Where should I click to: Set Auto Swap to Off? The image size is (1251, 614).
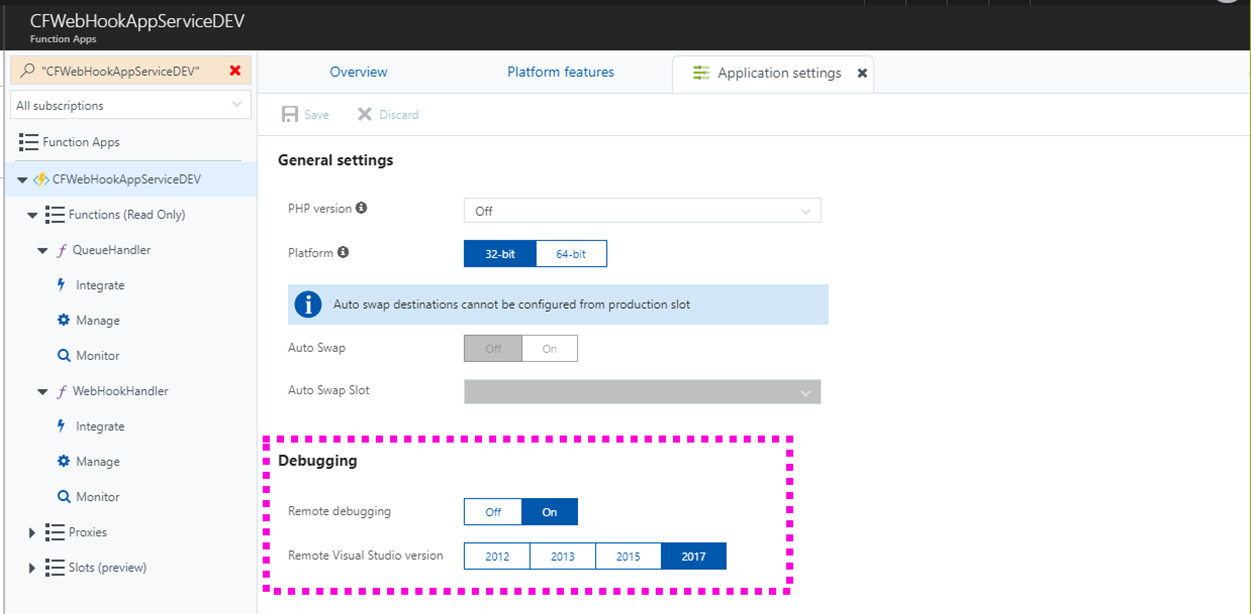493,348
